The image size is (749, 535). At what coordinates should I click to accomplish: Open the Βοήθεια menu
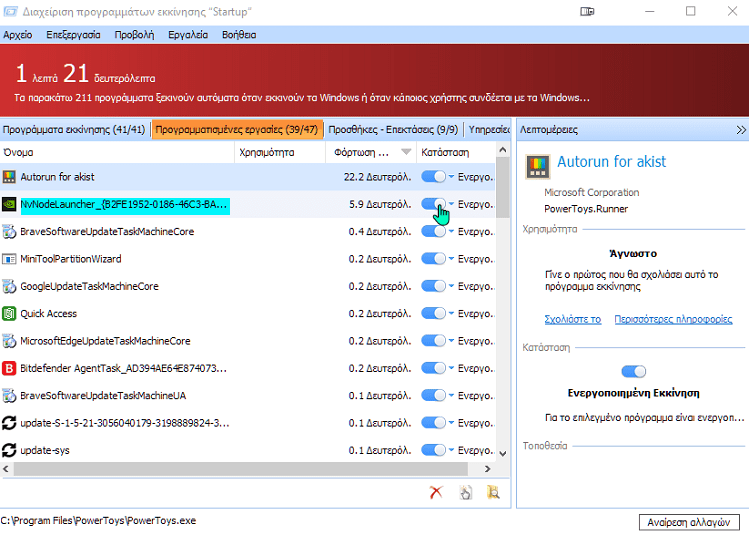[x=239, y=35]
